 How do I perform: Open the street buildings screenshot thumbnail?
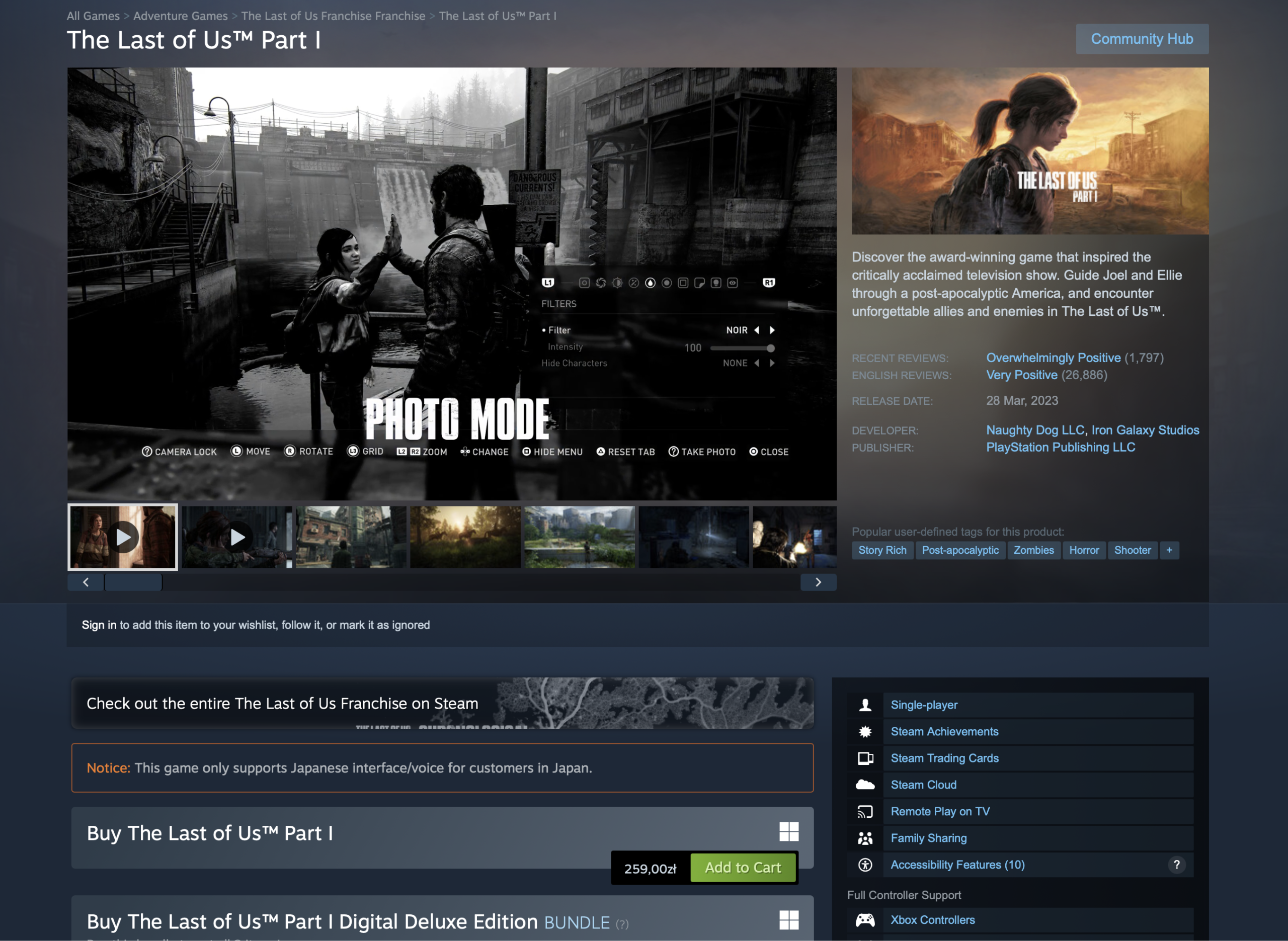click(x=351, y=537)
